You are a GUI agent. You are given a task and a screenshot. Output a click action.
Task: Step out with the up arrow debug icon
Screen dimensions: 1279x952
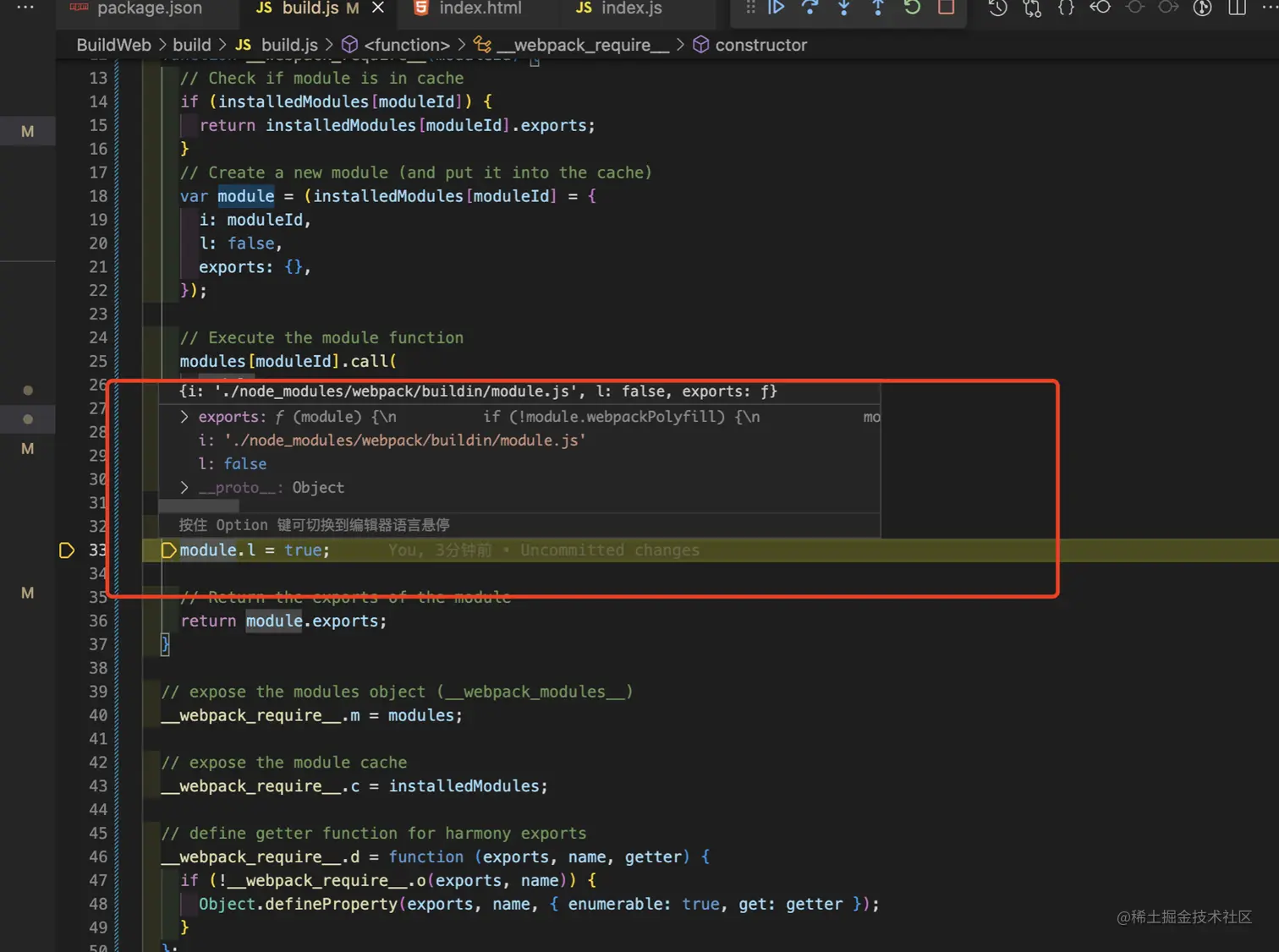pos(878,8)
